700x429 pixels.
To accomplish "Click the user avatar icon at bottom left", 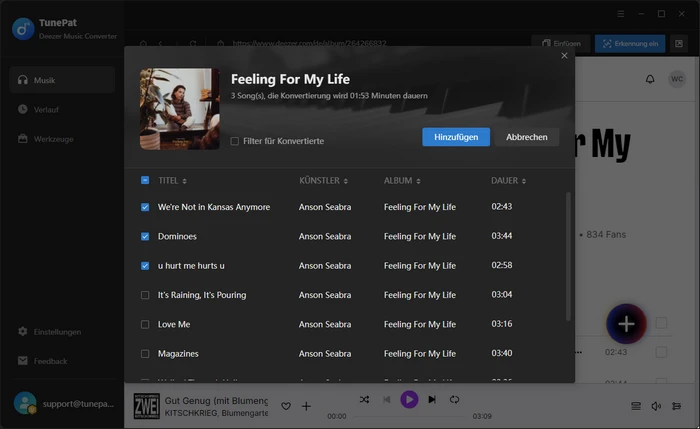I will pyautogui.click(x=25, y=403).
